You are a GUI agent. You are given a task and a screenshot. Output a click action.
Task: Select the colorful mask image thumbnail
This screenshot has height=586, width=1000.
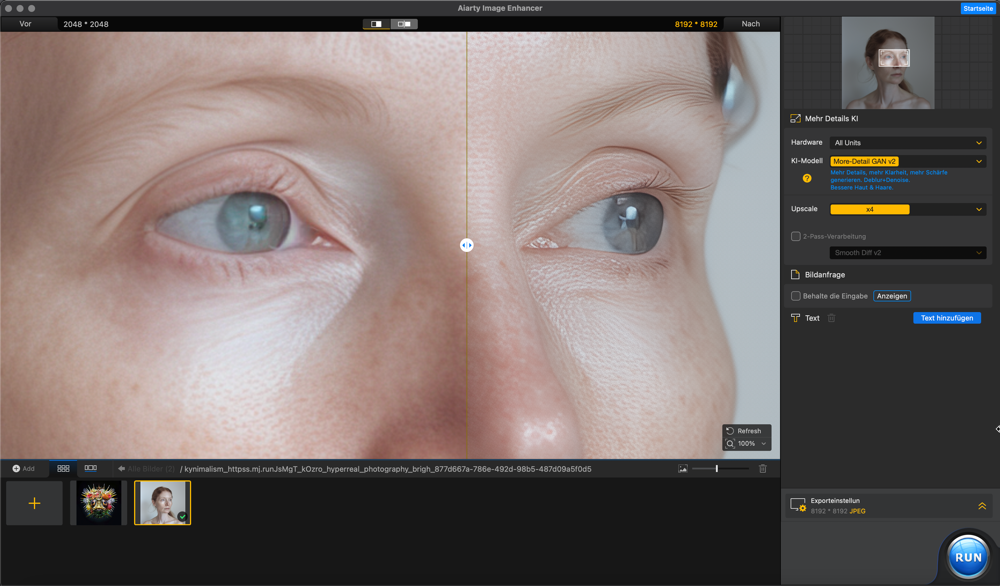tap(98, 503)
